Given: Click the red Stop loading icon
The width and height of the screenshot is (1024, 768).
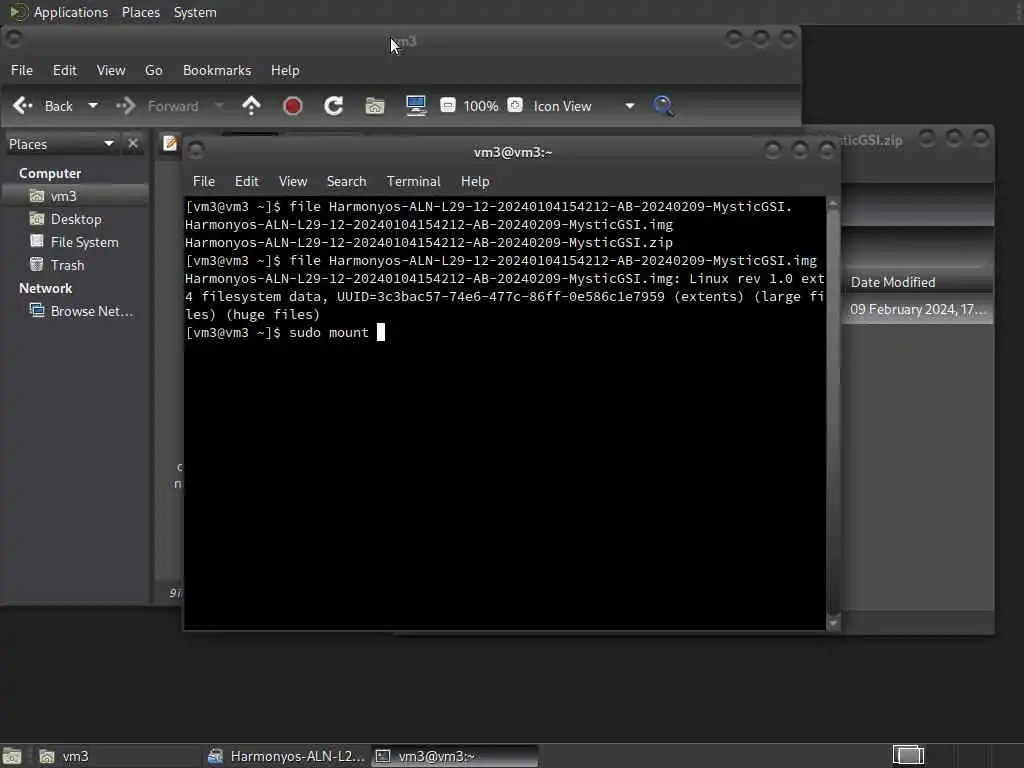Looking at the screenshot, I should point(293,106).
